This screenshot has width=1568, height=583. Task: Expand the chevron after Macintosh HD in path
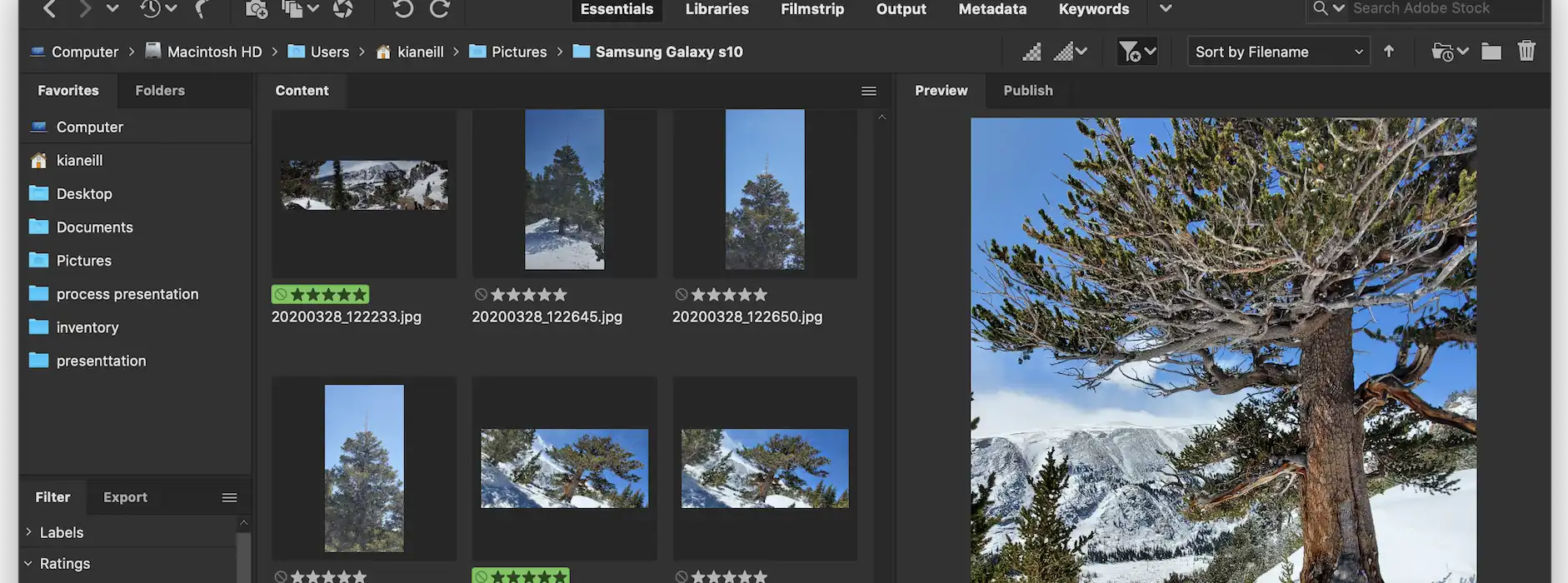[x=274, y=52]
